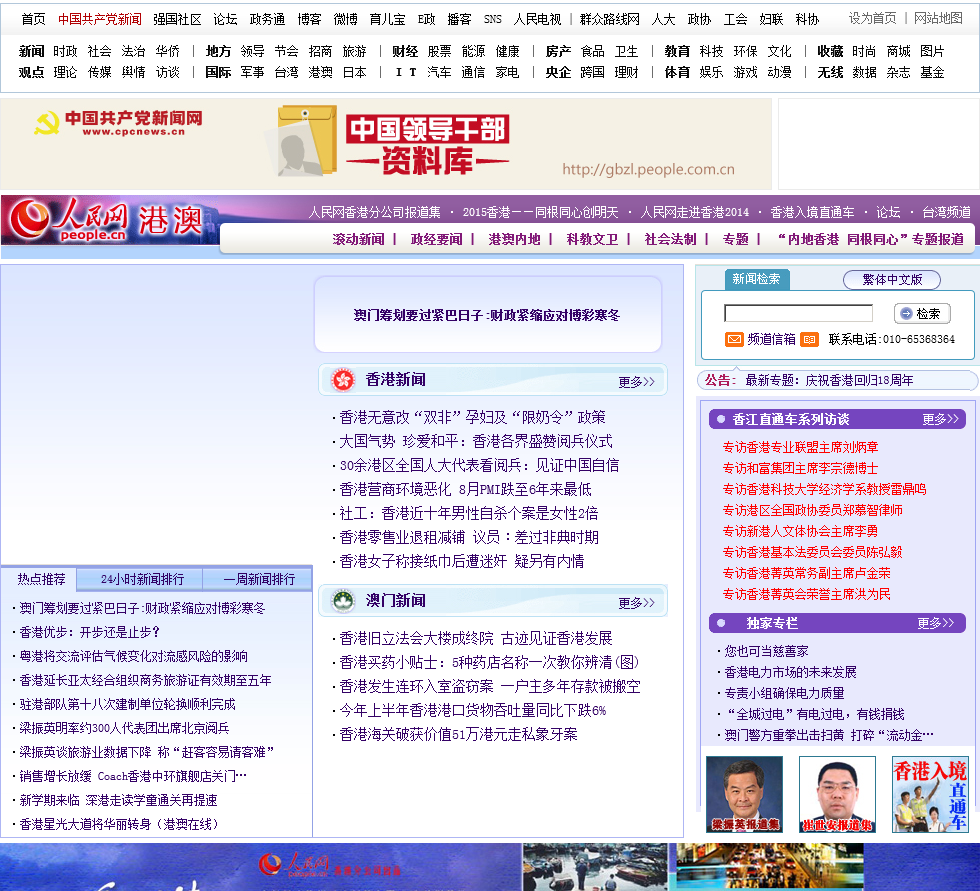Screen dimensions: 980x891
Task: Open 香港零售业退租减铺 article
Action: tap(469, 537)
